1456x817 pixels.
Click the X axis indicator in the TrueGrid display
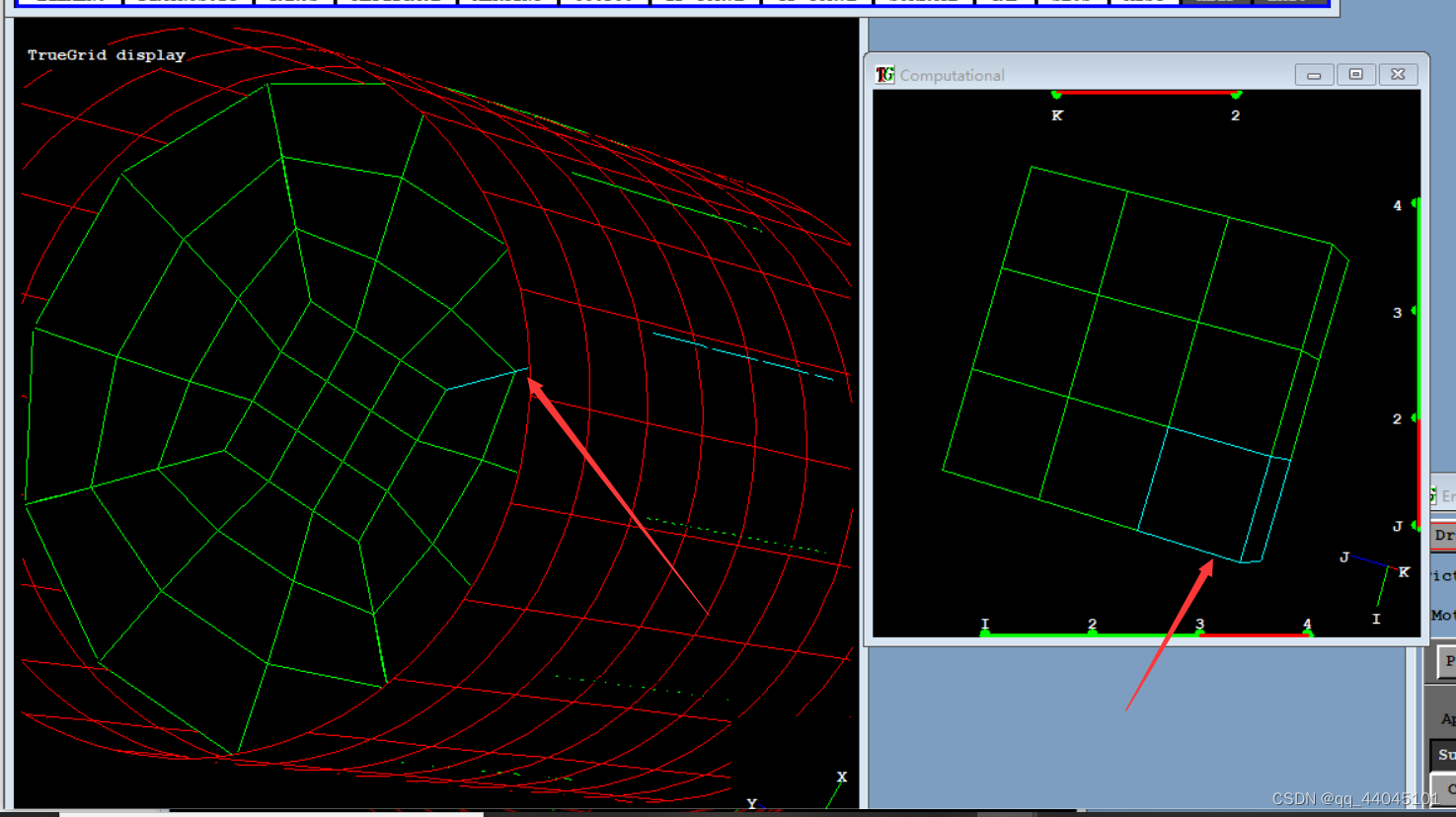[x=840, y=778]
